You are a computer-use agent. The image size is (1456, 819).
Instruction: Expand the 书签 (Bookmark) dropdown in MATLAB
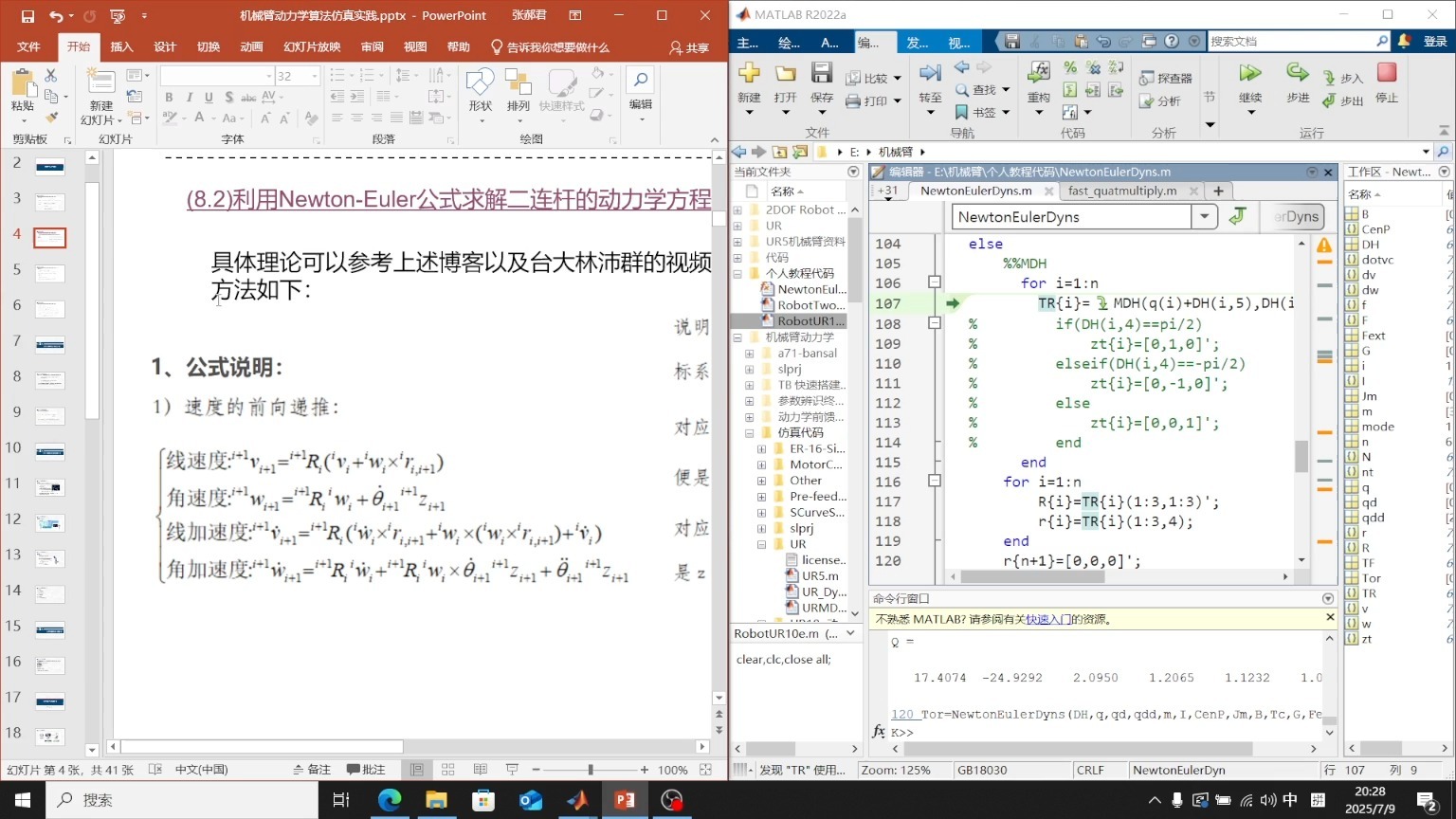(1006, 113)
